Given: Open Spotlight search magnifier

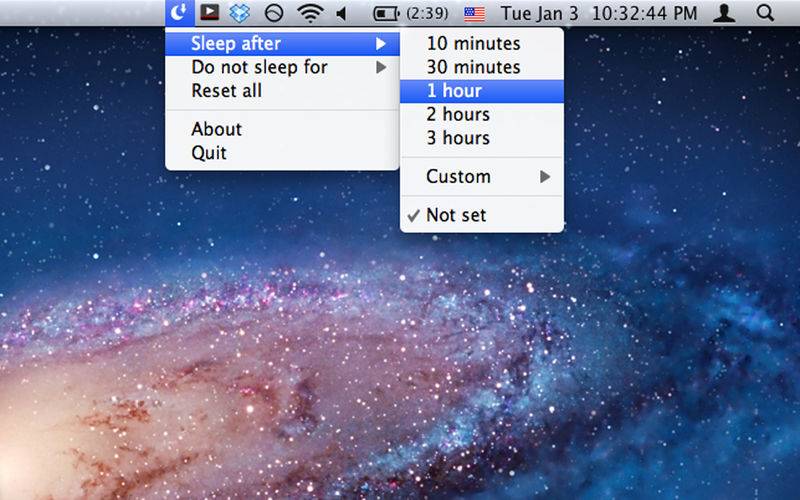Looking at the screenshot, I should tap(765, 13).
